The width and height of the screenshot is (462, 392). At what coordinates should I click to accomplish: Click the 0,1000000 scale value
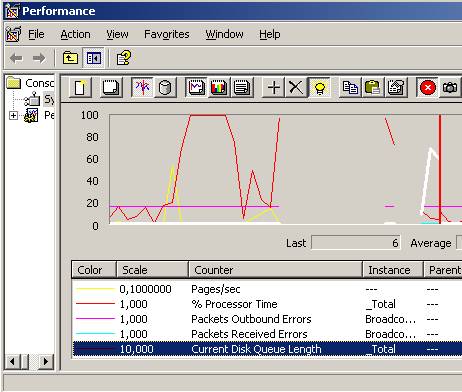coord(145,289)
